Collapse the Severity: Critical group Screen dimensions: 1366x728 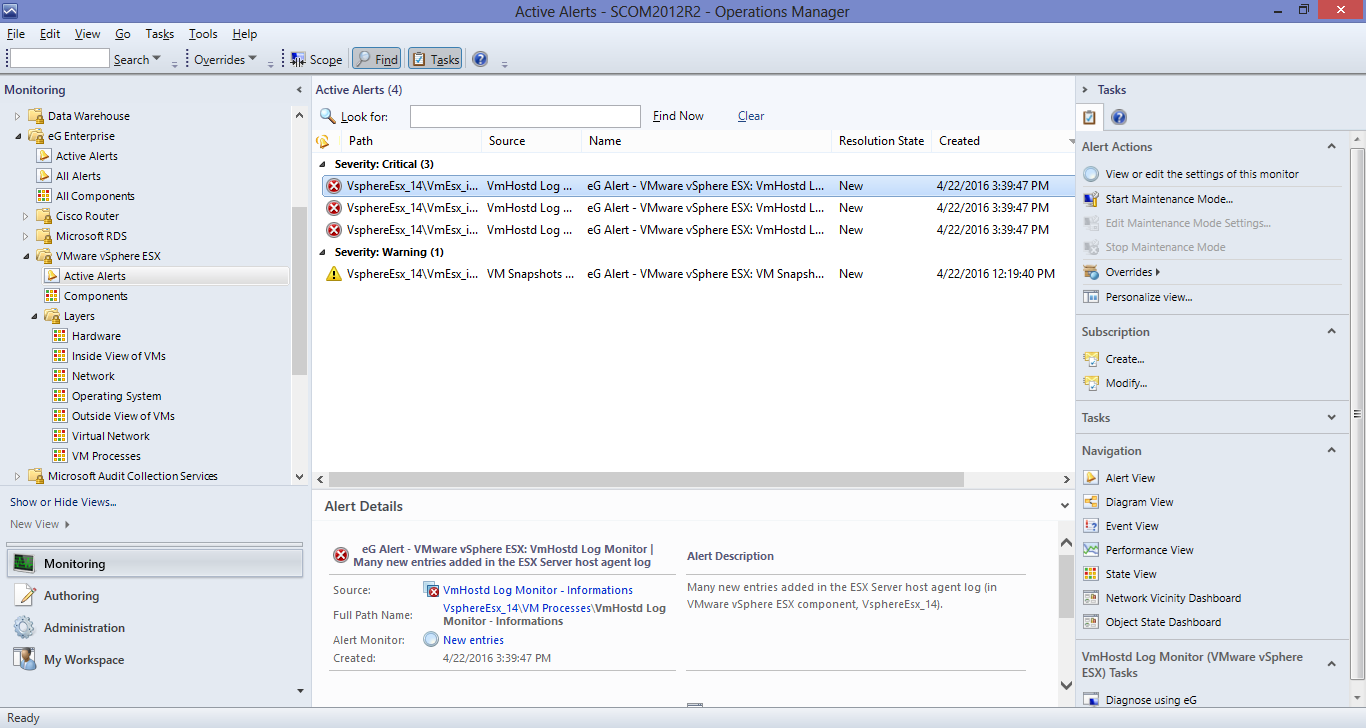pos(322,164)
